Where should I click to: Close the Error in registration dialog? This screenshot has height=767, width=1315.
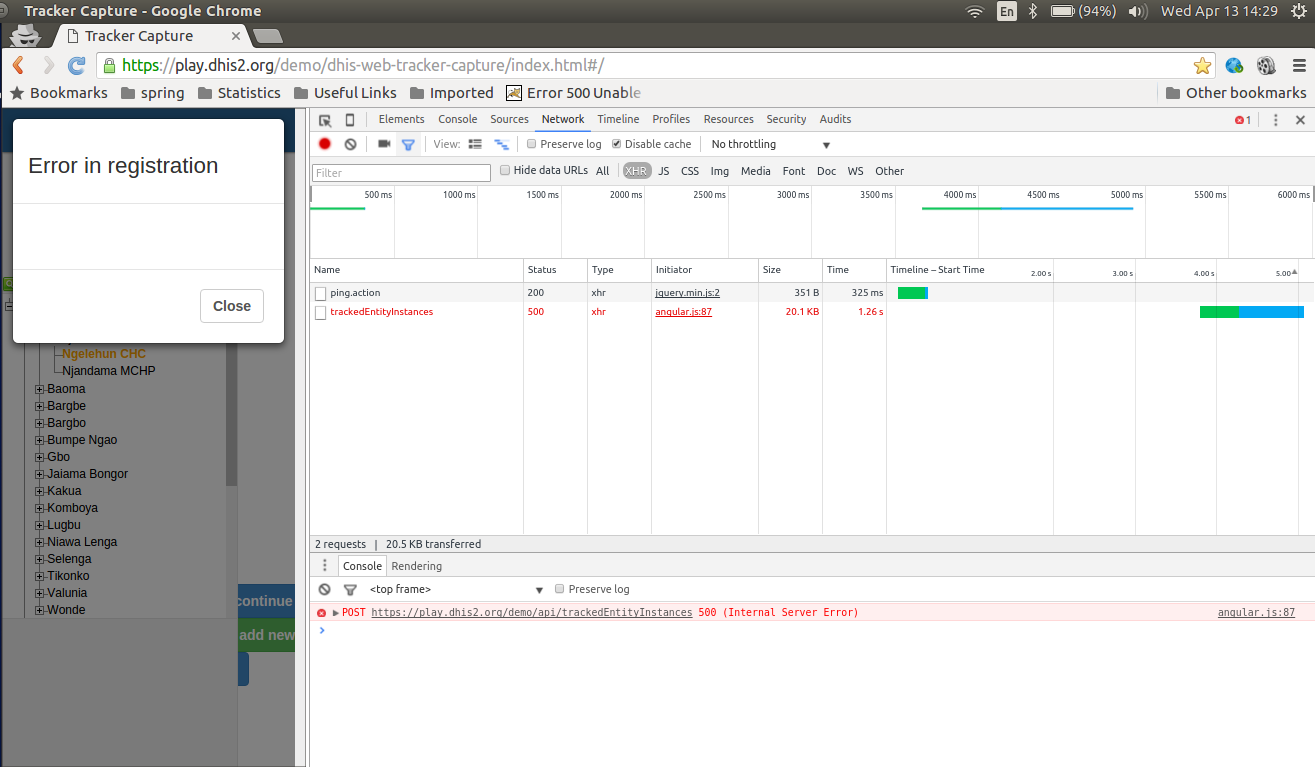click(x=231, y=306)
